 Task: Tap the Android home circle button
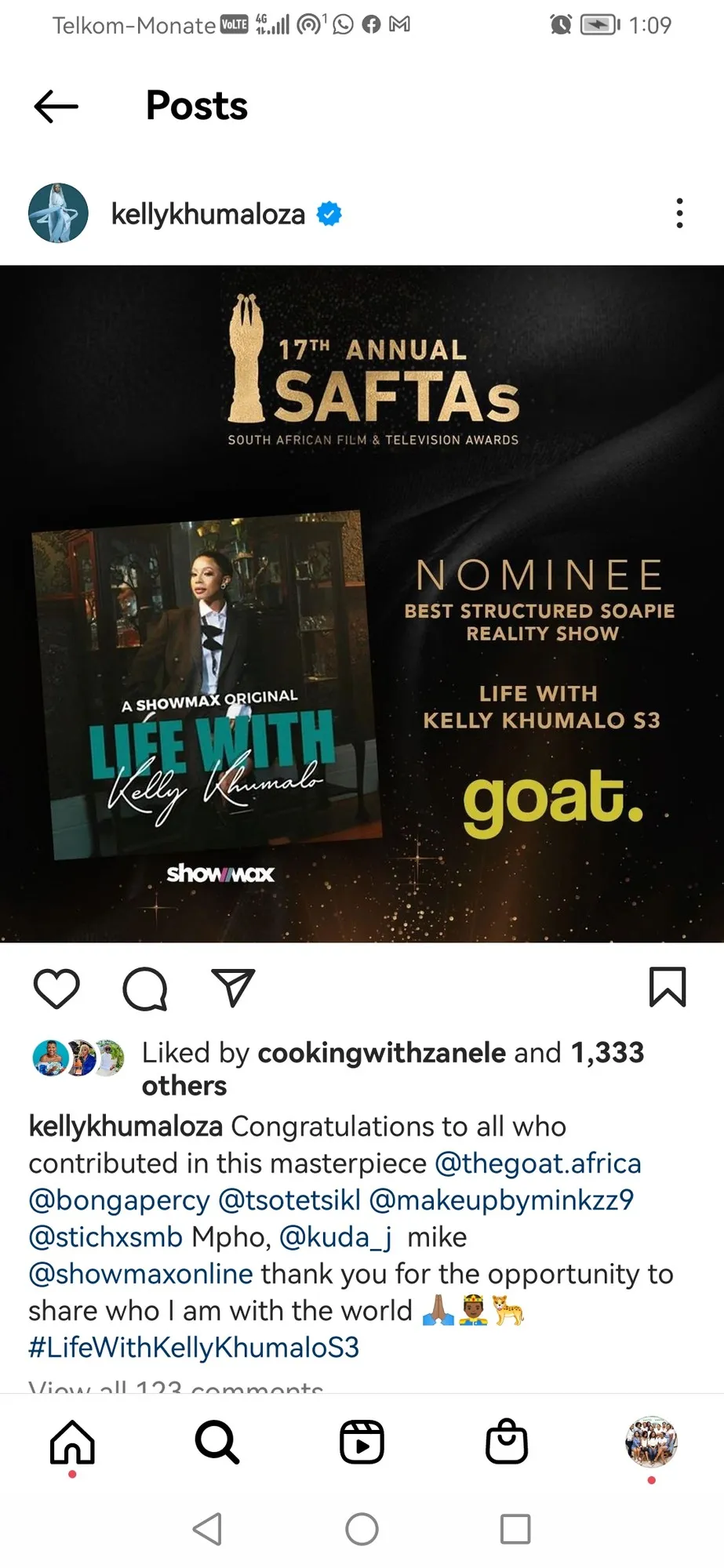(362, 1529)
